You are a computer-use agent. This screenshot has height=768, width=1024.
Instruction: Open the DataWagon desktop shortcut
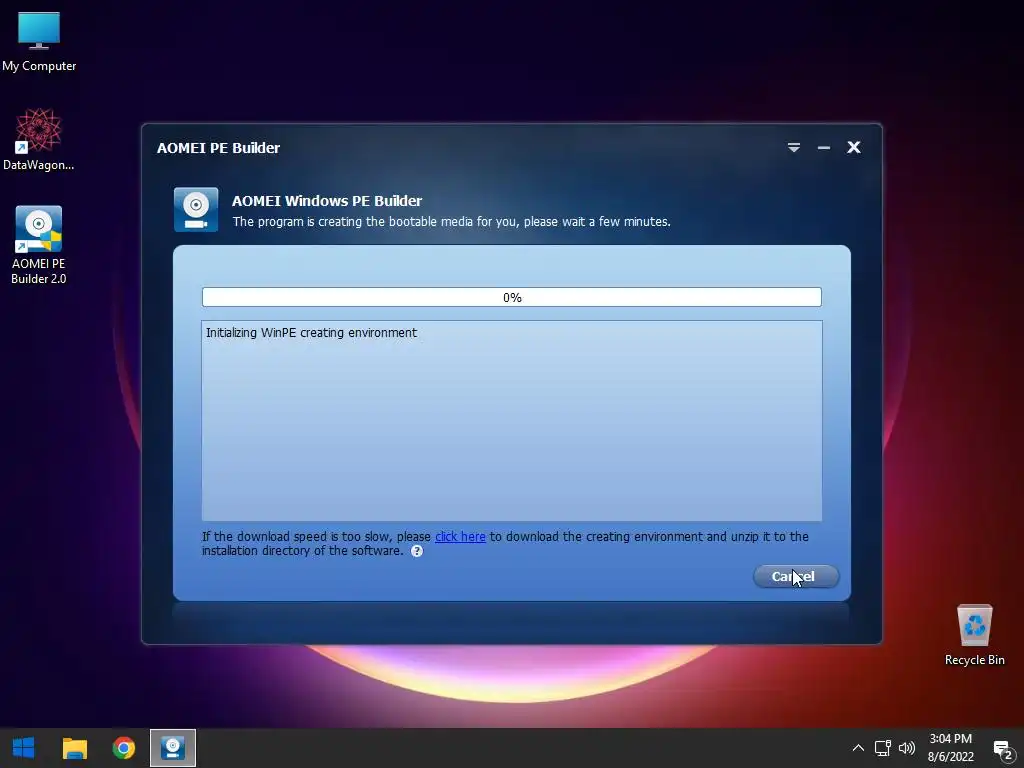click(x=39, y=139)
